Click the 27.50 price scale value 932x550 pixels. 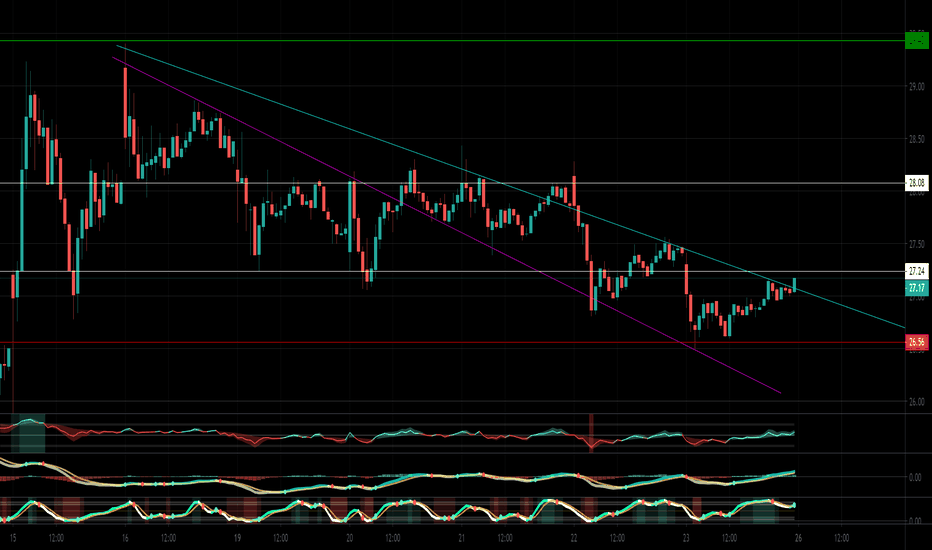click(917, 244)
